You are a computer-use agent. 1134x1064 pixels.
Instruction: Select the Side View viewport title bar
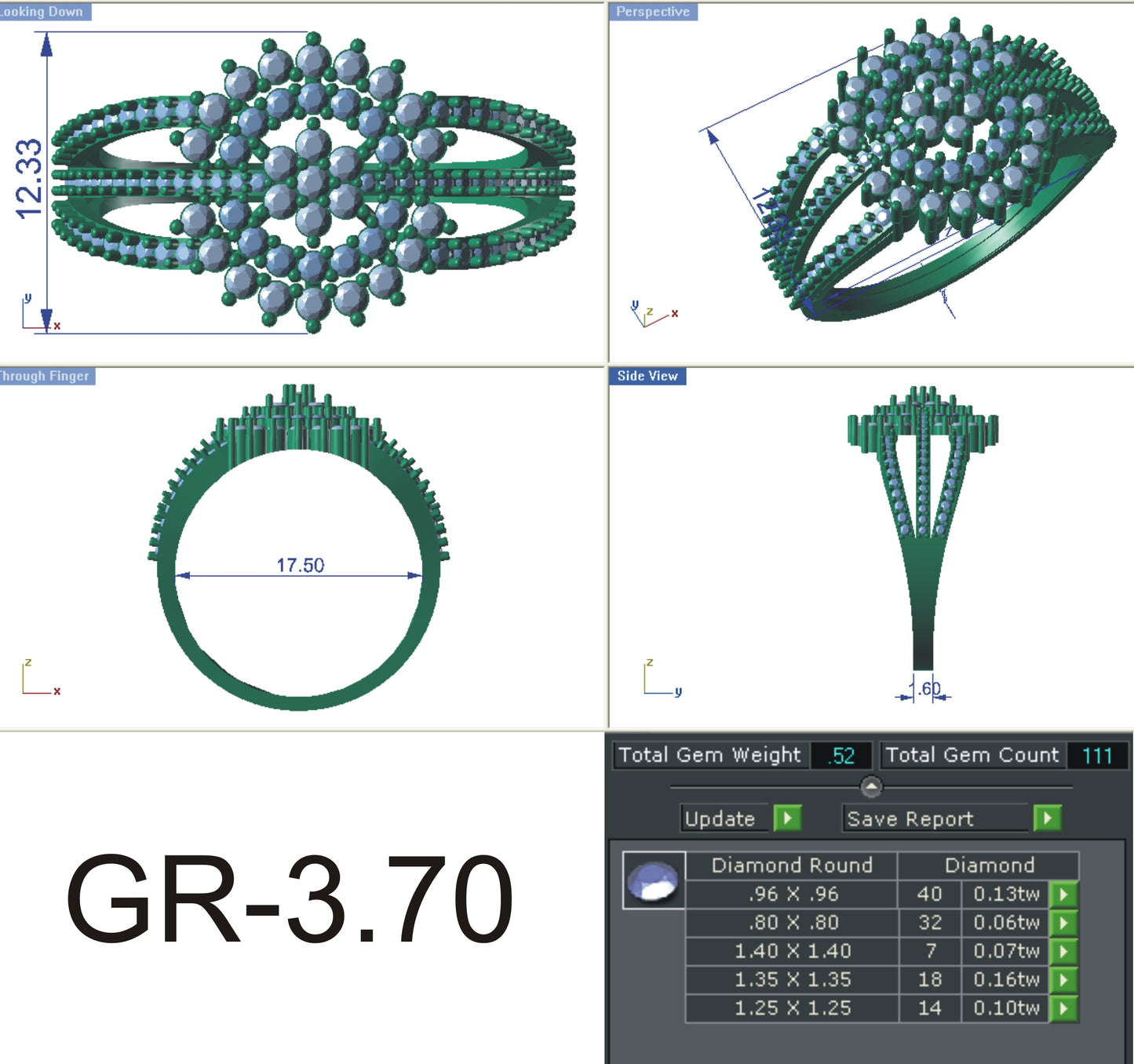[647, 376]
